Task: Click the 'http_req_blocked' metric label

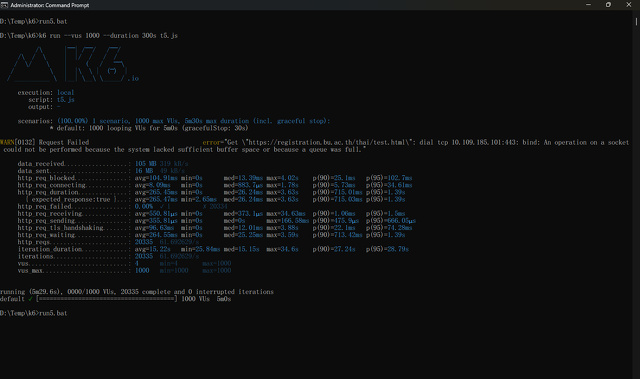Action: pyautogui.click(x=46, y=178)
